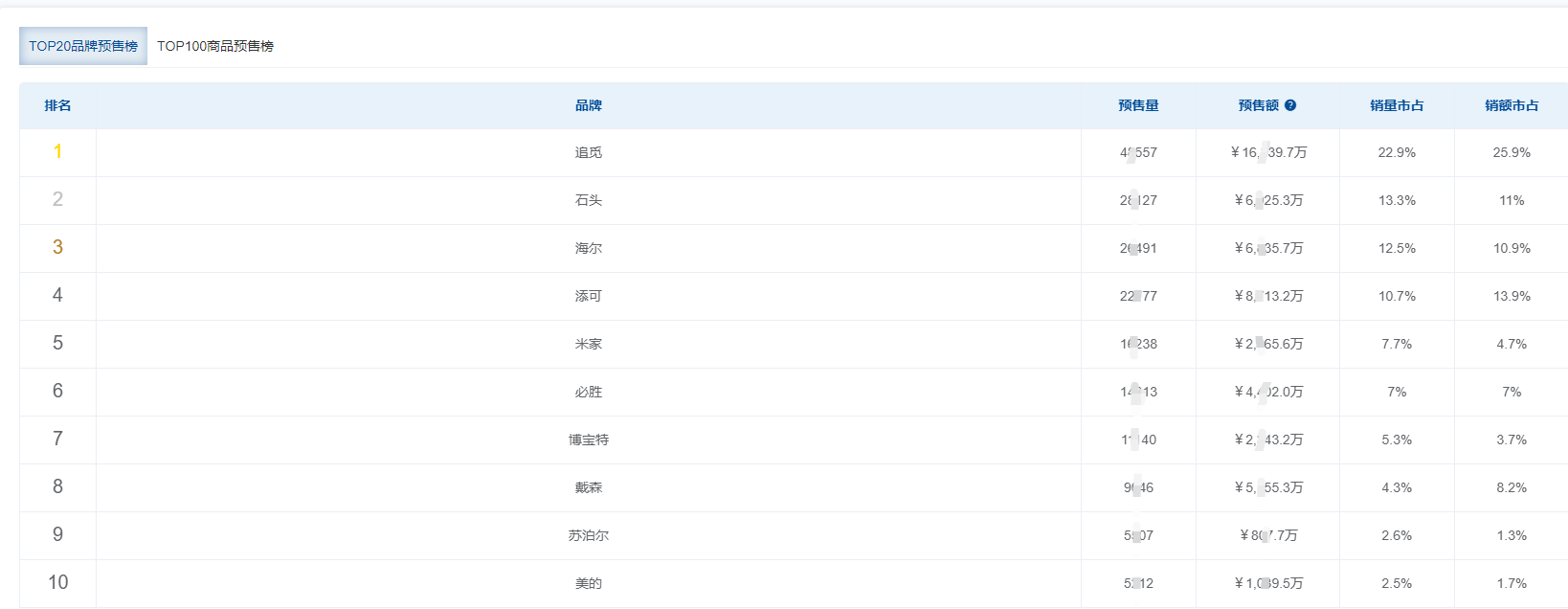Click rank number 3 in the 海尔 row

tap(57, 247)
